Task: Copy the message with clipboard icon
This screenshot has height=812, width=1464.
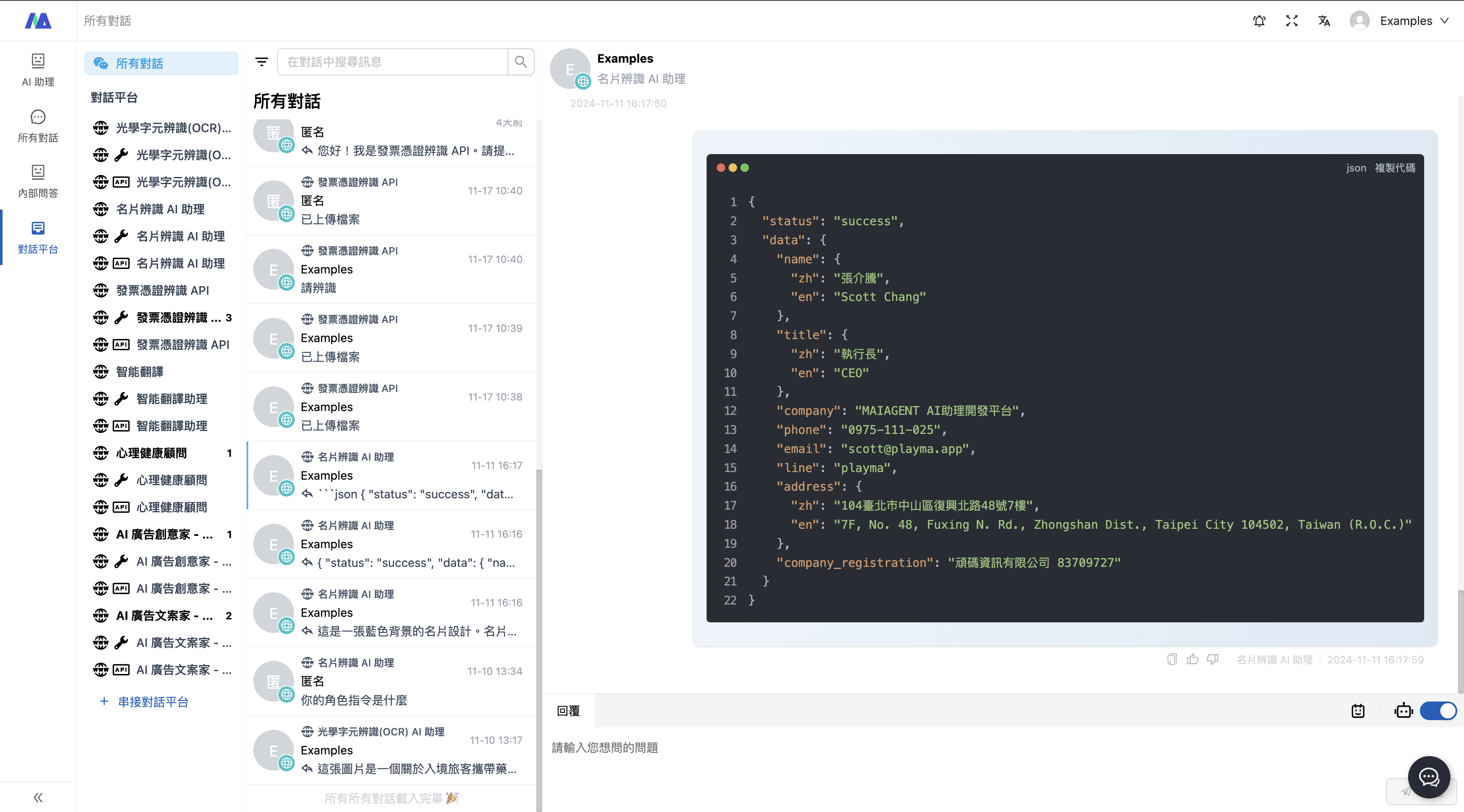Action: (1171, 659)
